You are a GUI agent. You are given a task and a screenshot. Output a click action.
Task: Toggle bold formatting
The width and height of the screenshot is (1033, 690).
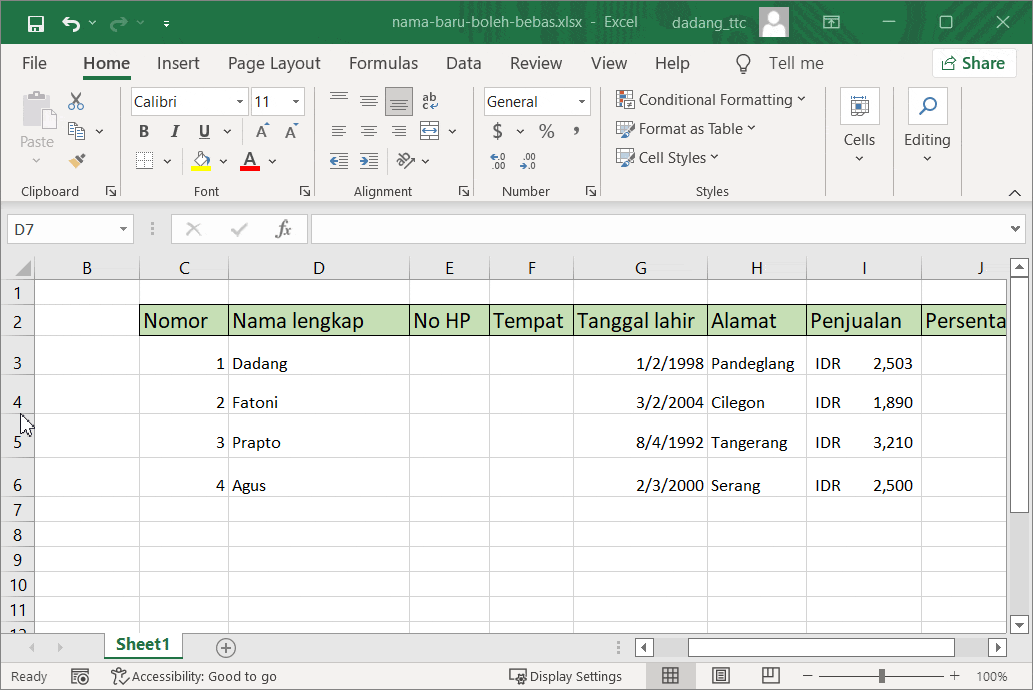(143, 131)
